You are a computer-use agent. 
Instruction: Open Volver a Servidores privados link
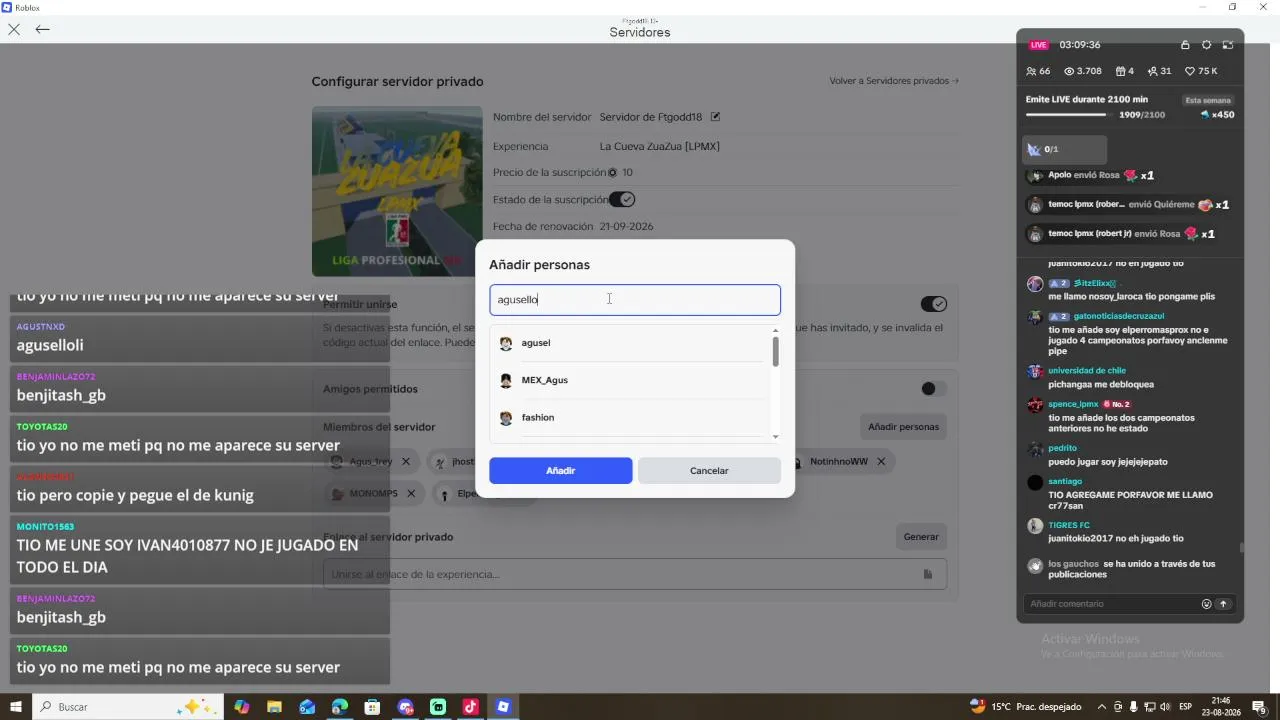894,81
